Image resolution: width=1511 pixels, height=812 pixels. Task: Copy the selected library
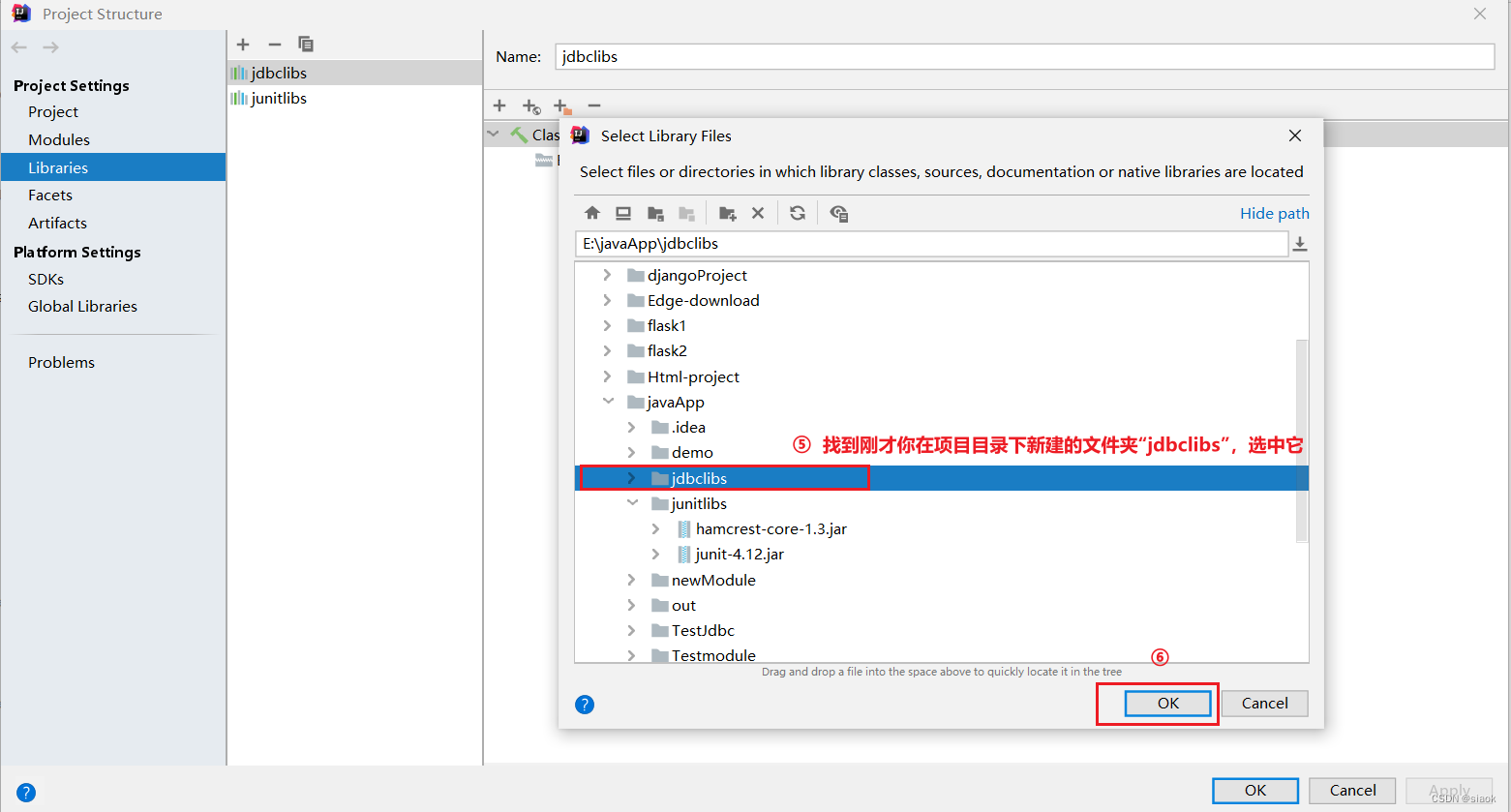pyautogui.click(x=306, y=45)
